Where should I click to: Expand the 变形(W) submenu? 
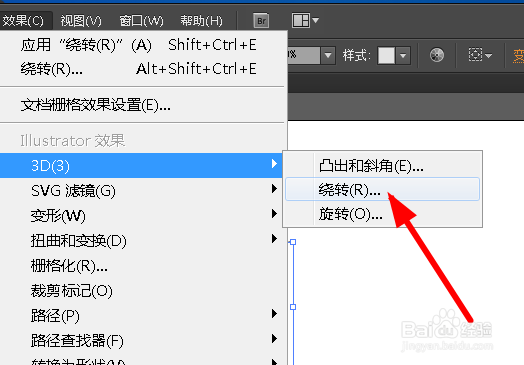142,216
